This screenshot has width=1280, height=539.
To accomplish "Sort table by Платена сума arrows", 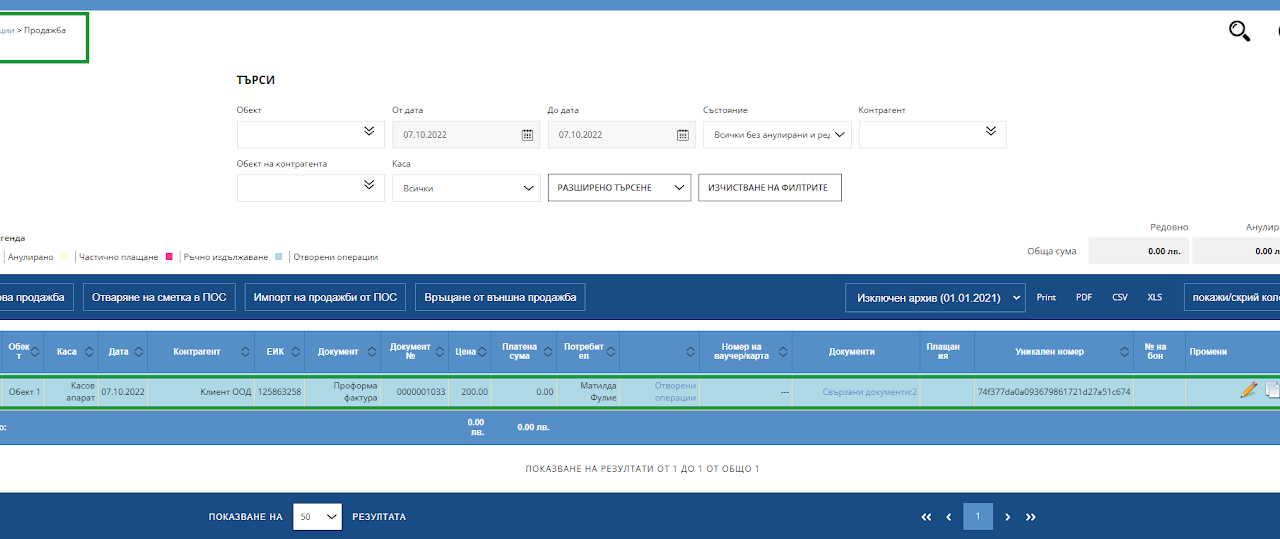I will pos(548,352).
